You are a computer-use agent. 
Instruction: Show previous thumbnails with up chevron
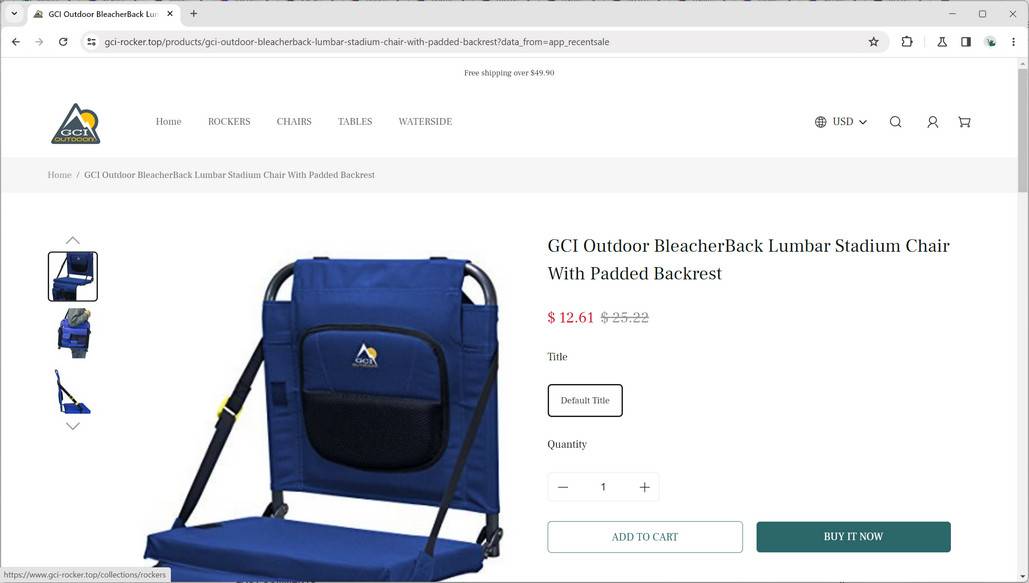pos(73,240)
